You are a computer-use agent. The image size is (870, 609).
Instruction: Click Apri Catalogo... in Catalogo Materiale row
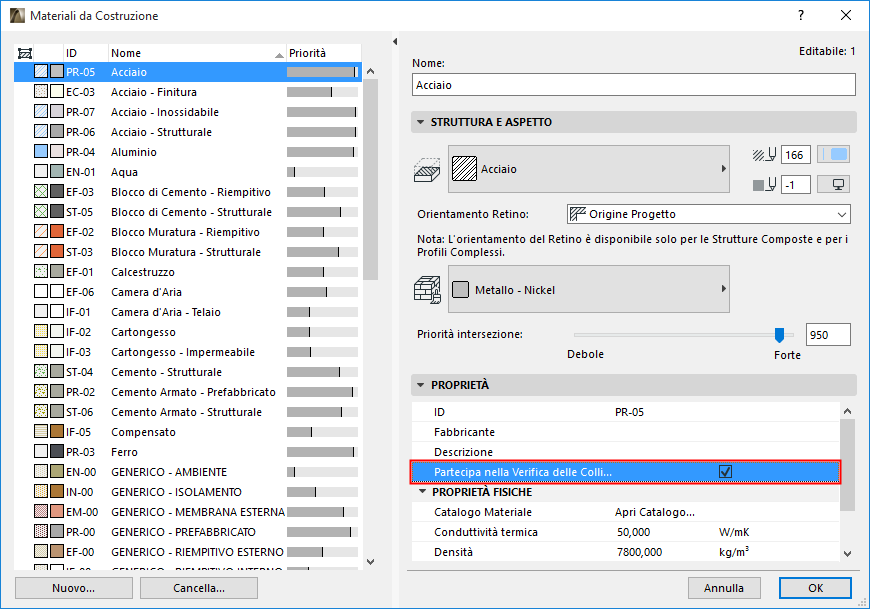pyautogui.click(x=655, y=512)
